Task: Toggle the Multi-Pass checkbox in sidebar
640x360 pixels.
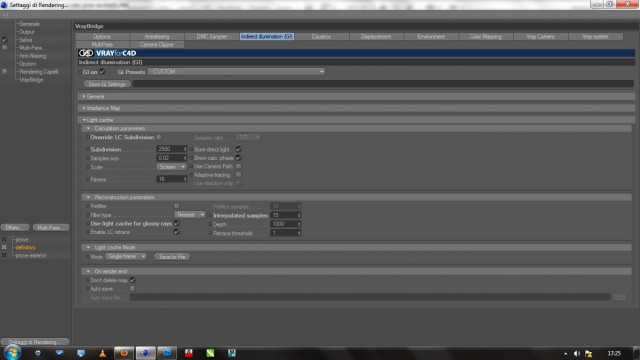Action: (4, 48)
